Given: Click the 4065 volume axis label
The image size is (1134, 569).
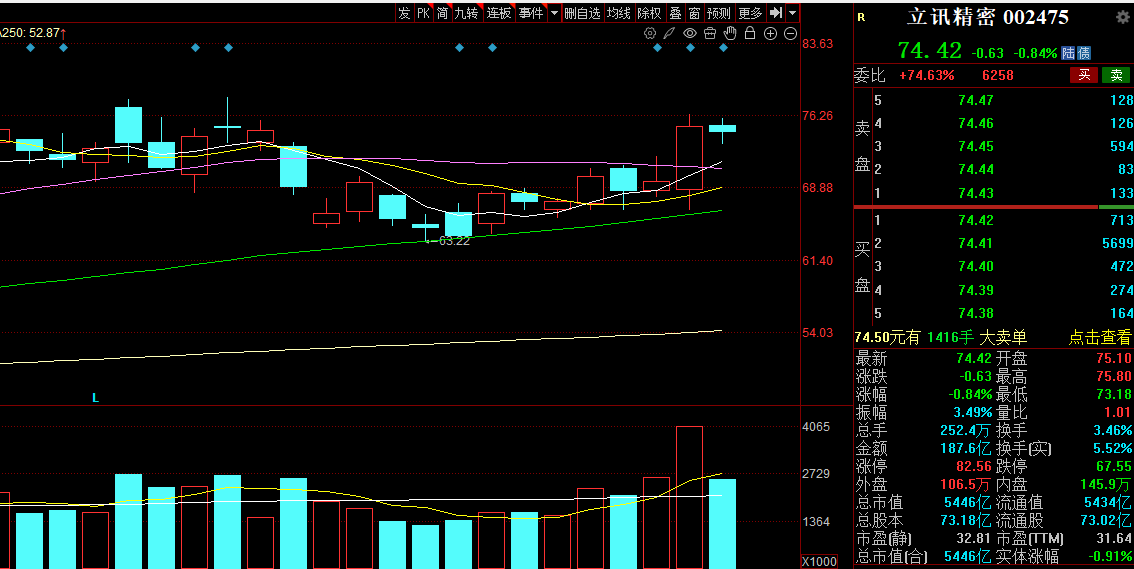Looking at the screenshot, I should click(x=817, y=427).
